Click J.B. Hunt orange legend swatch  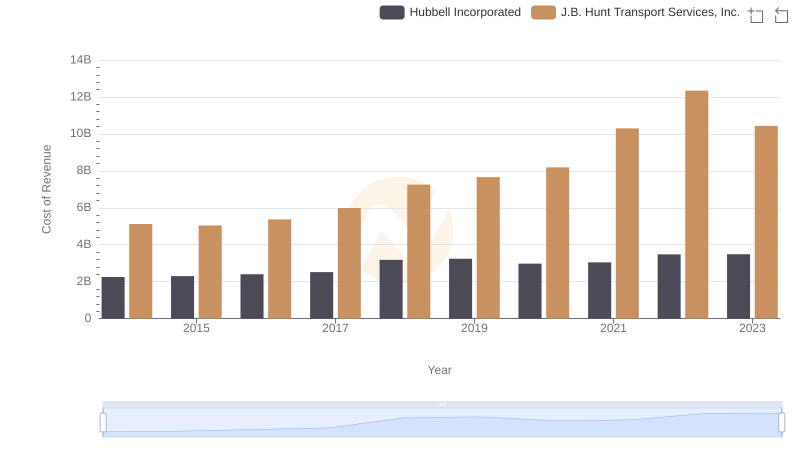pos(543,12)
